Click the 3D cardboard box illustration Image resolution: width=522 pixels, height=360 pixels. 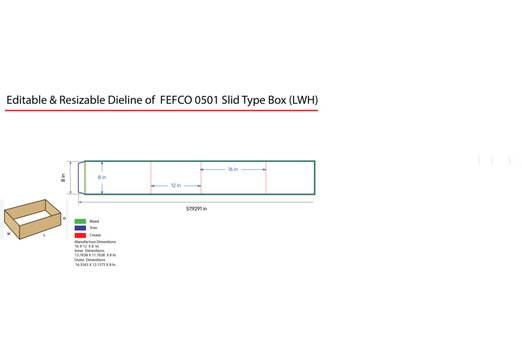click(32, 219)
